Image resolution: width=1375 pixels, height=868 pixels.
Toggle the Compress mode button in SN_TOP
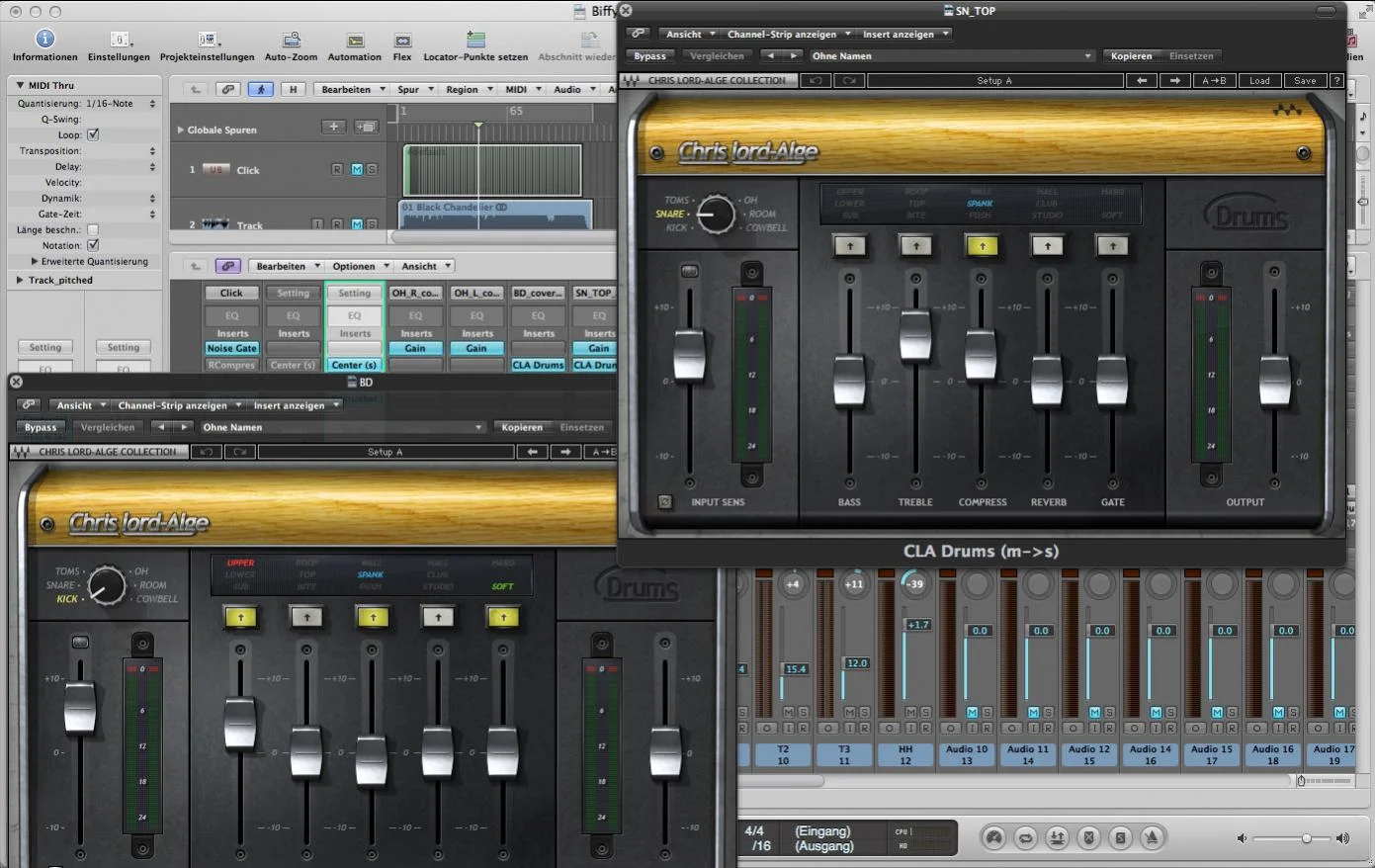tap(982, 245)
